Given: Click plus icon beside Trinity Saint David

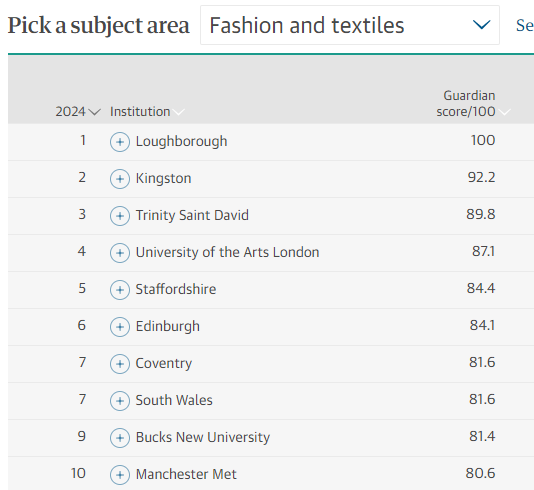Looking at the screenshot, I should click(120, 216).
